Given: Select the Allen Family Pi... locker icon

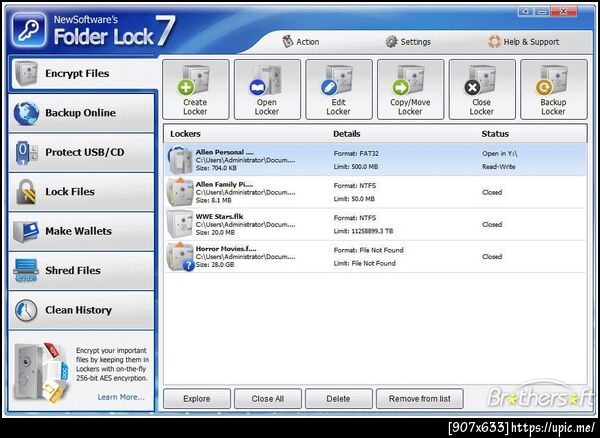Looking at the screenshot, I should pos(179,192).
